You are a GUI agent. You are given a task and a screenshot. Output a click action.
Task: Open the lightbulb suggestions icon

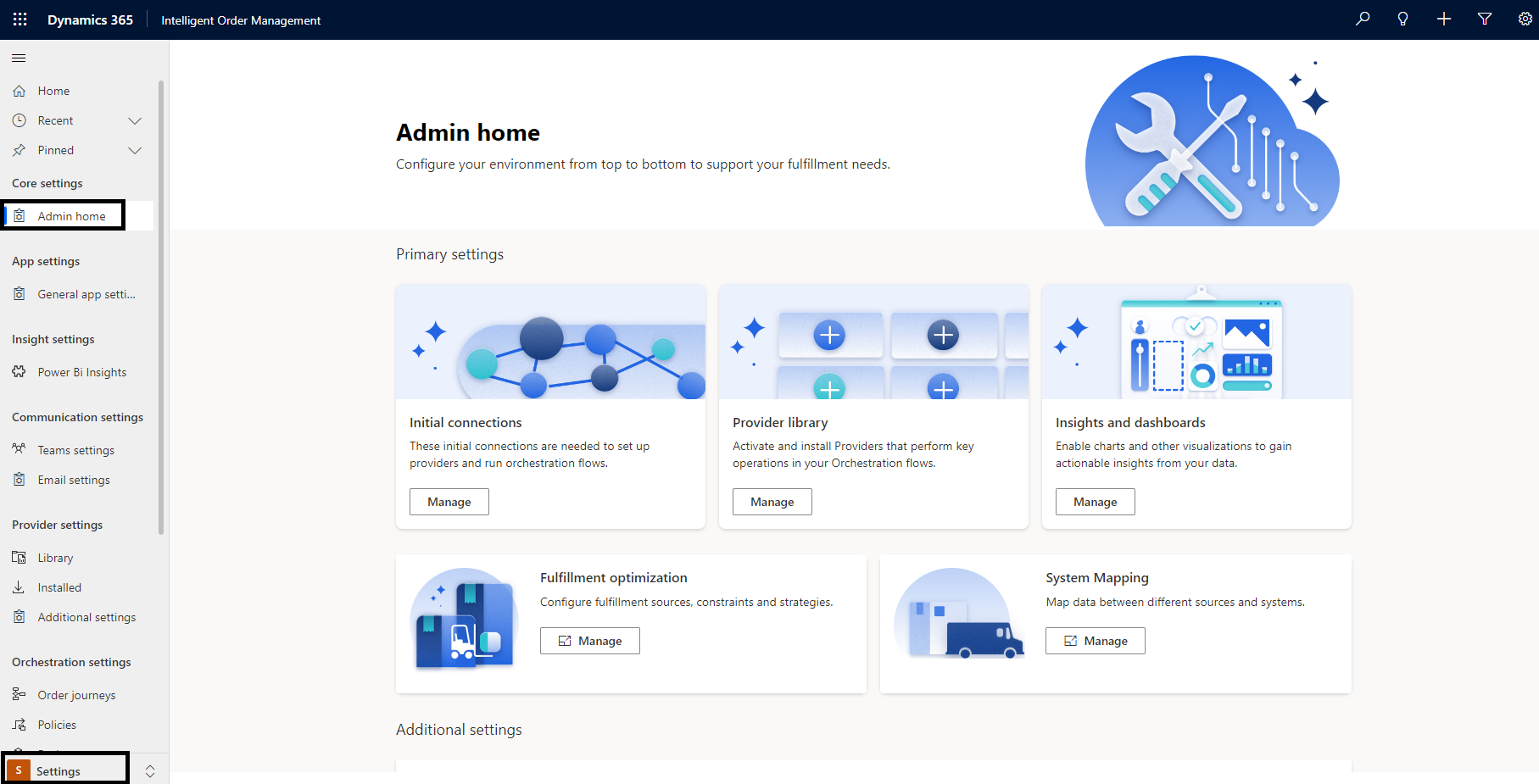(x=1402, y=19)
